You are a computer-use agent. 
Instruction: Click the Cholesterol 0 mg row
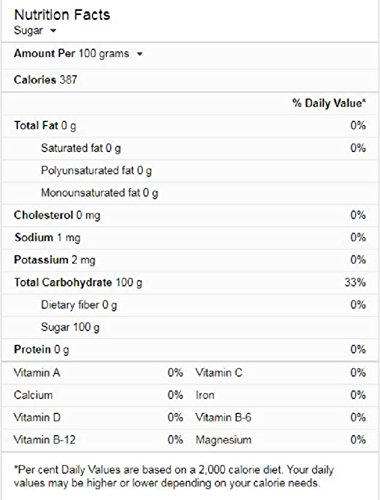190,215
